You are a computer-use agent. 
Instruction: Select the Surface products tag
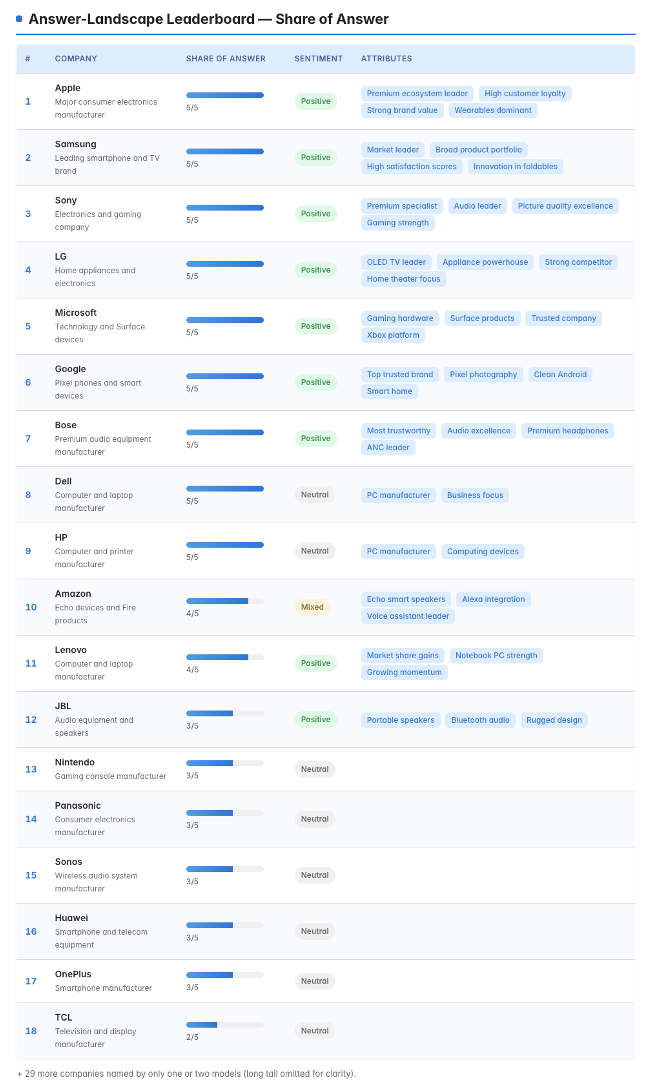[x=482, y=318]
